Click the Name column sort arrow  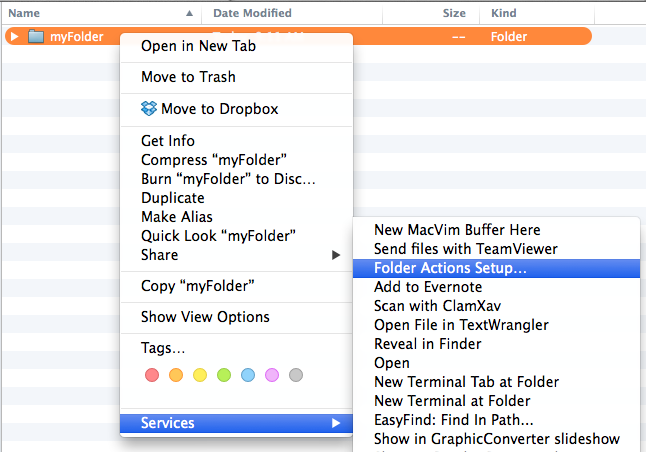click(x=189, y=13)
